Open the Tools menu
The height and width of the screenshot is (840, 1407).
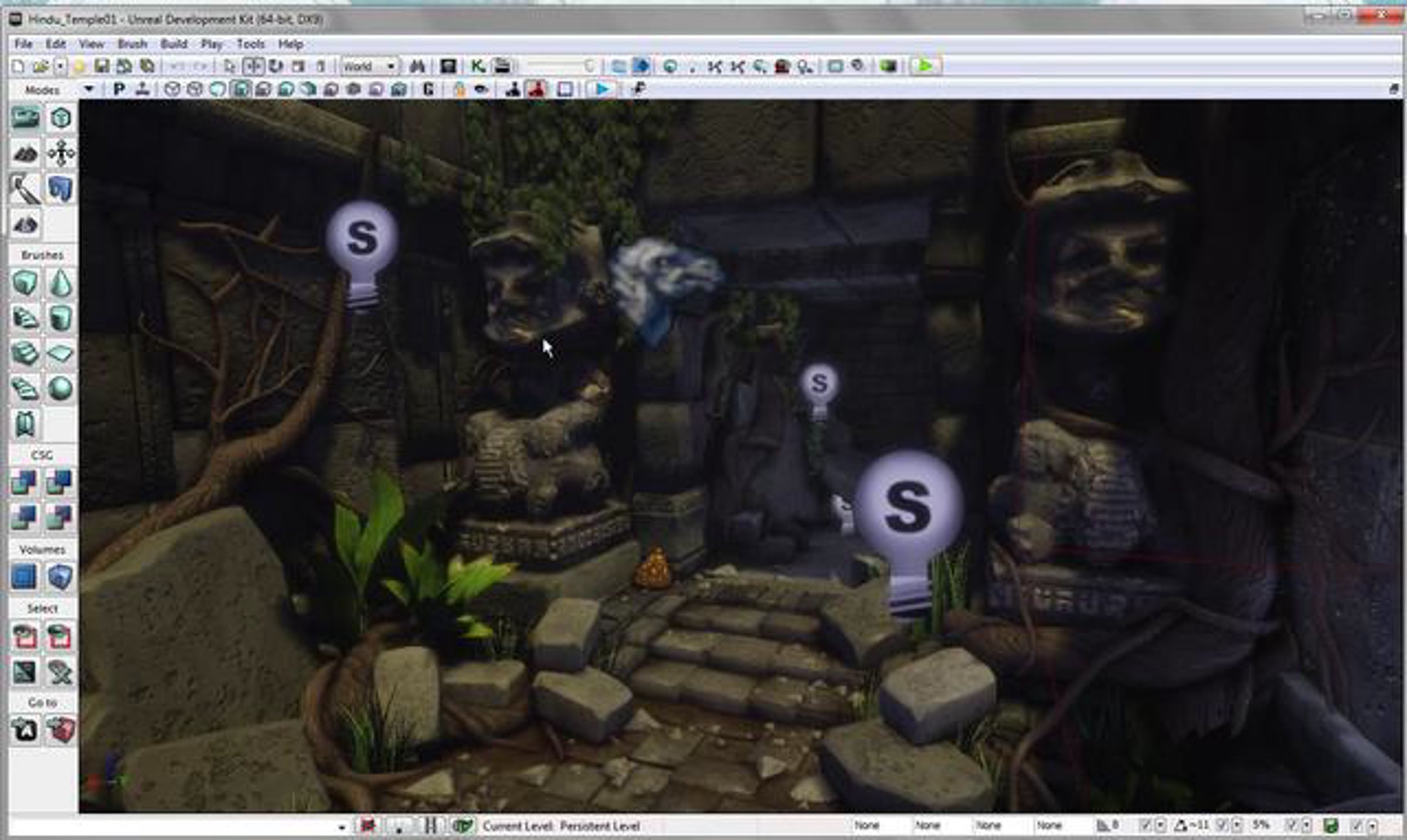click(x=251, y=44)
